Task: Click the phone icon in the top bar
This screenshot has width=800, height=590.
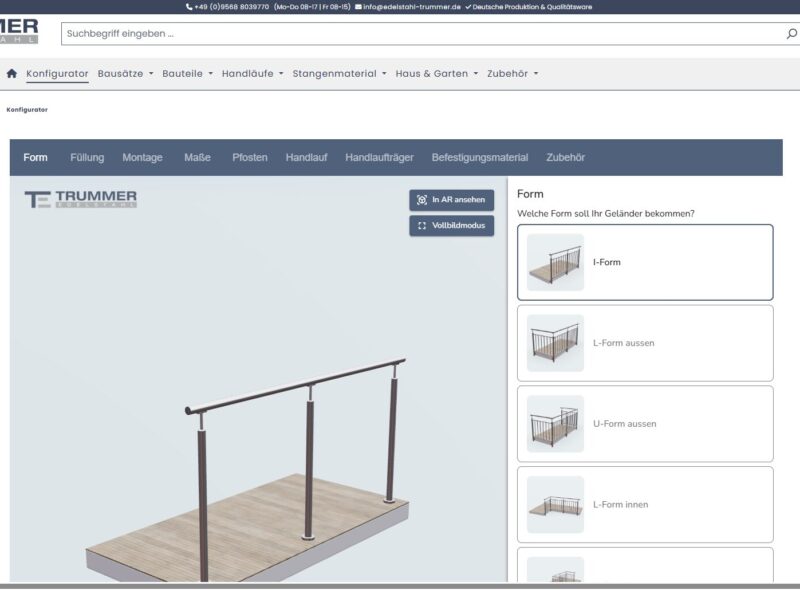Action: [x=191, y=6]
